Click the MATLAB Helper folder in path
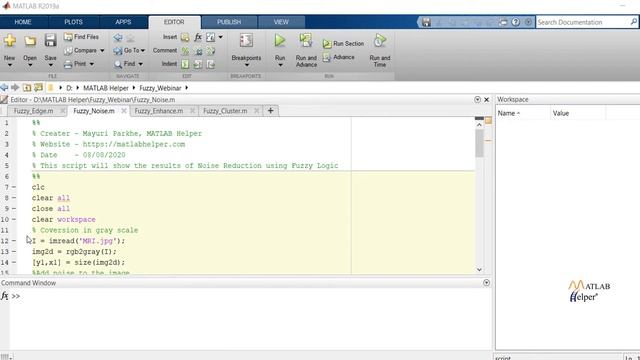The width and height of the screenshot is (640, 360). [106, 88]
